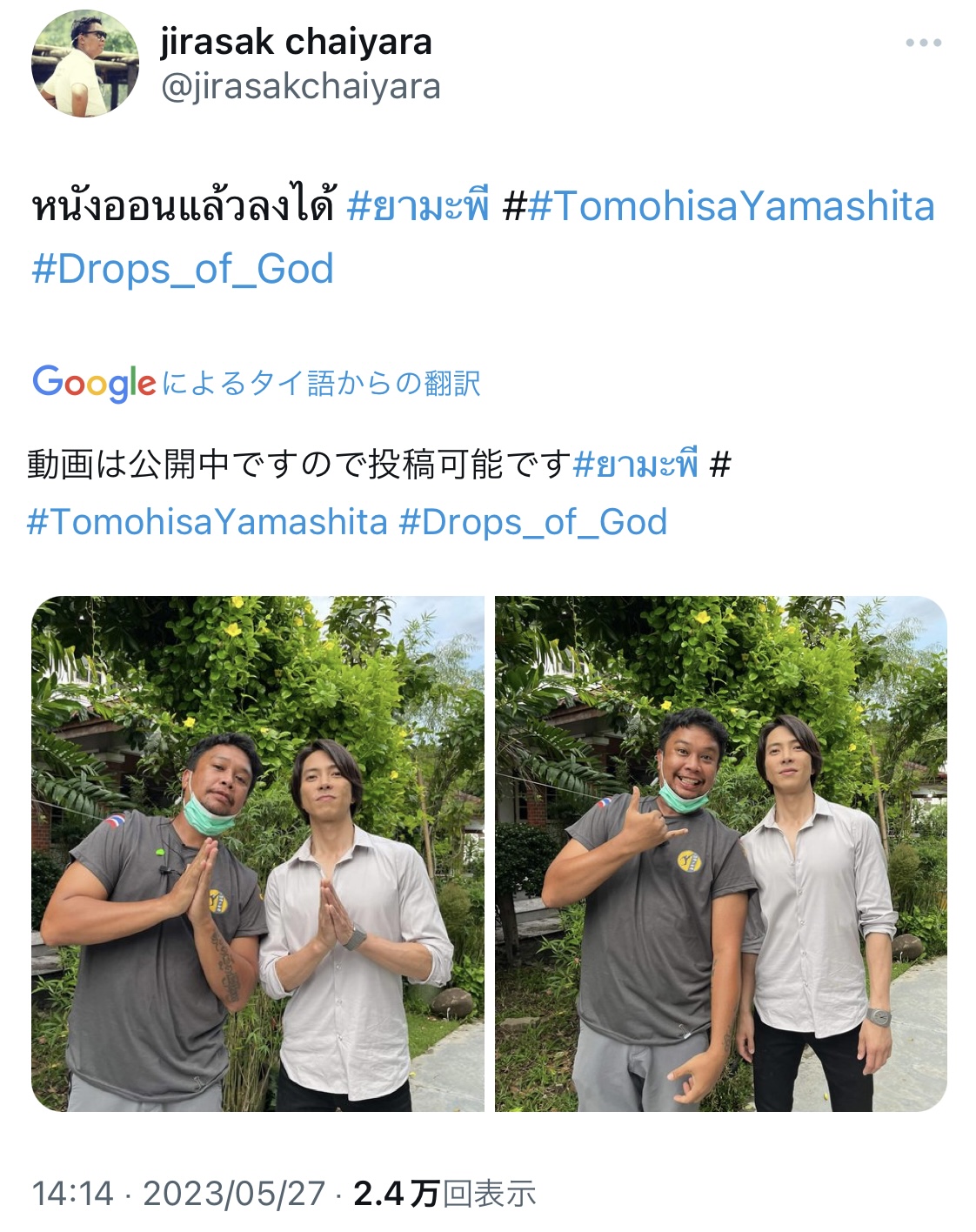Tap the translated Japanese tweet text

[299, 465]
